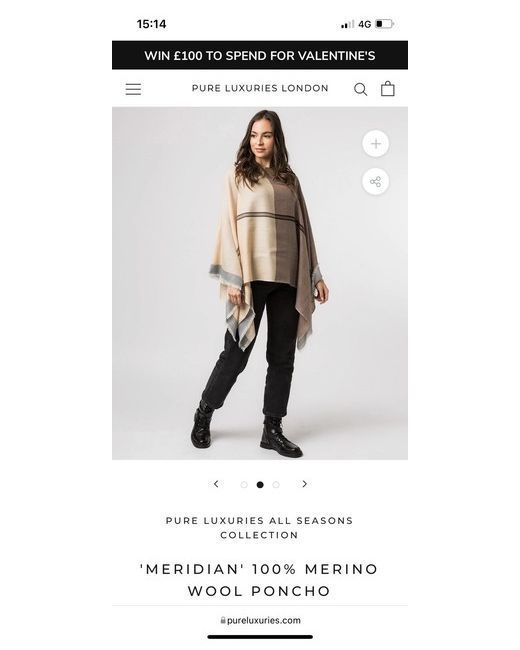Tap the Meridian poncho model photo

pos(260,283)
